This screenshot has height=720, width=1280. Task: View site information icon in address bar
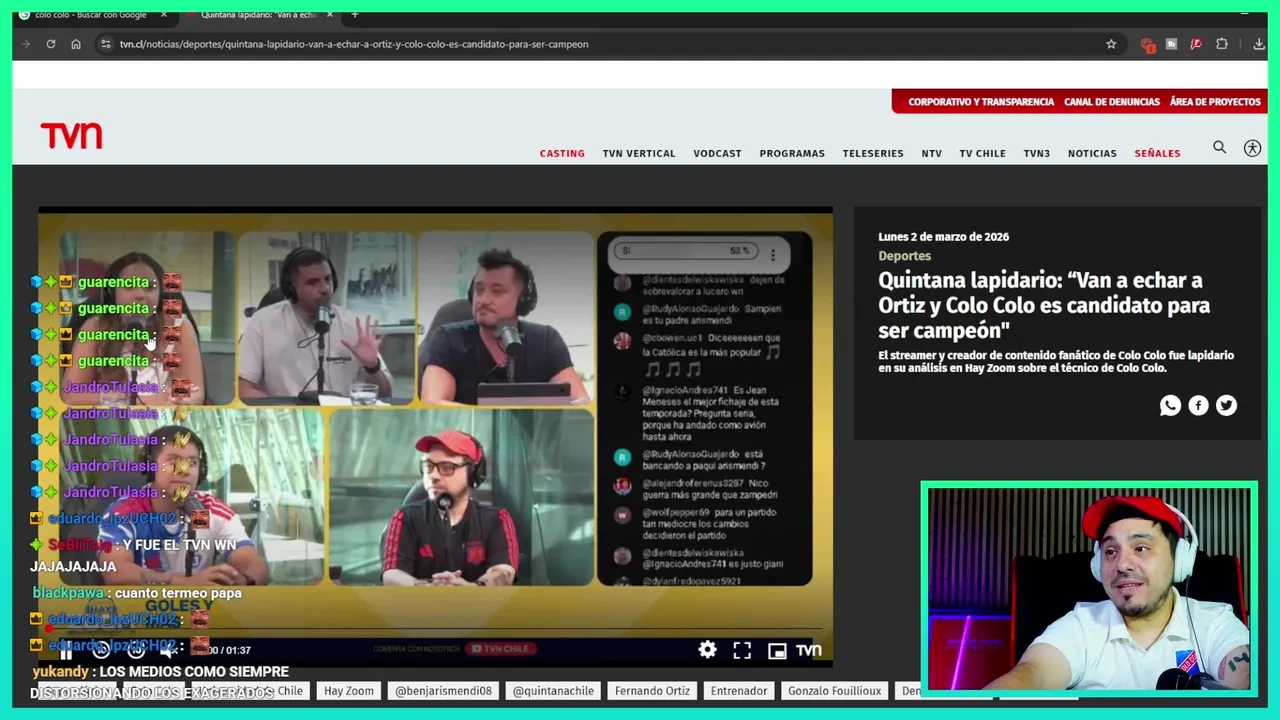pos(106,44)
